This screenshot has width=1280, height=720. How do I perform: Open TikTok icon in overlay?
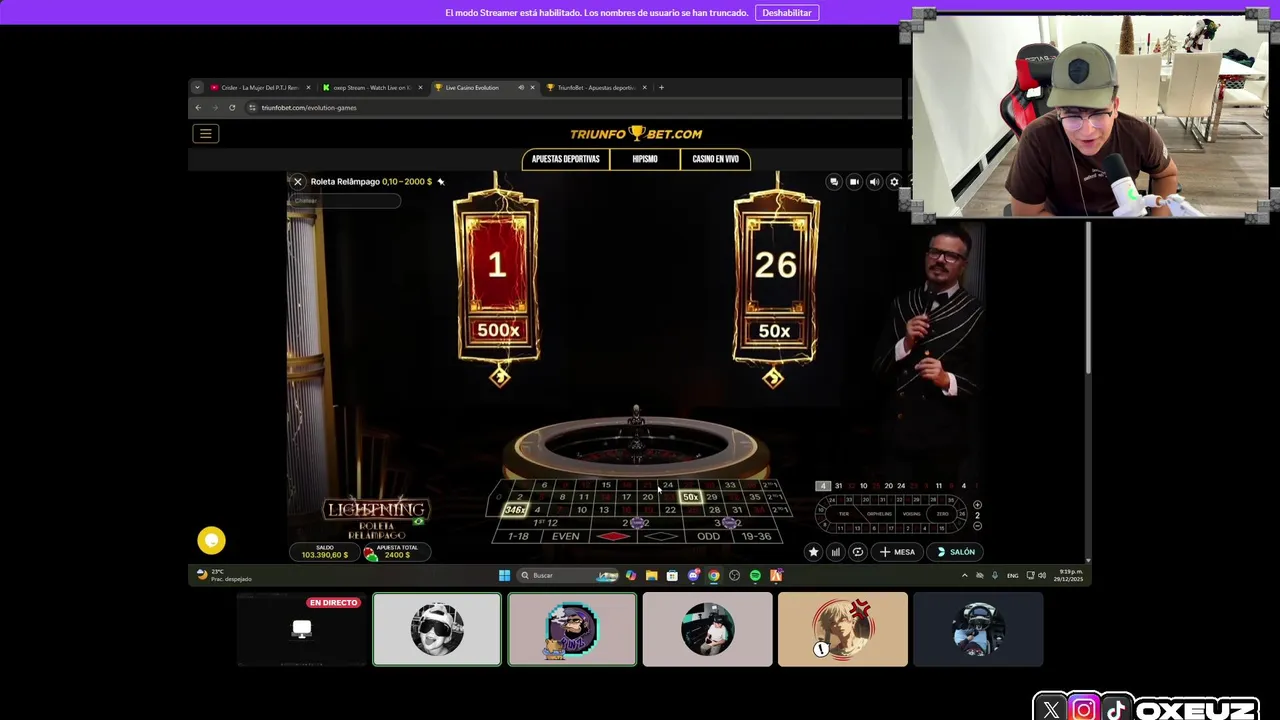[1116, 710]
